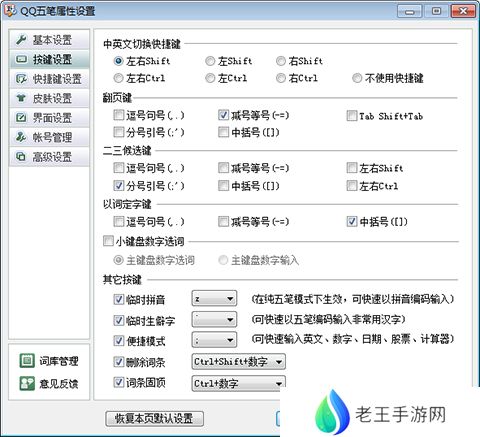Select the 右Shift radio option

[x=281, y=61]
